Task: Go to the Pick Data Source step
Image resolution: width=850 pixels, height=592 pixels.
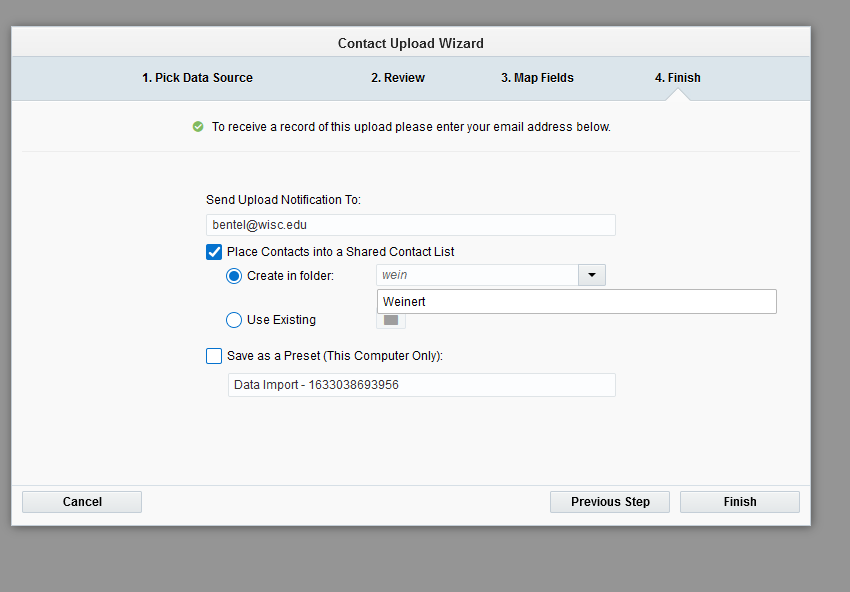Action: [x=197, y=78]
